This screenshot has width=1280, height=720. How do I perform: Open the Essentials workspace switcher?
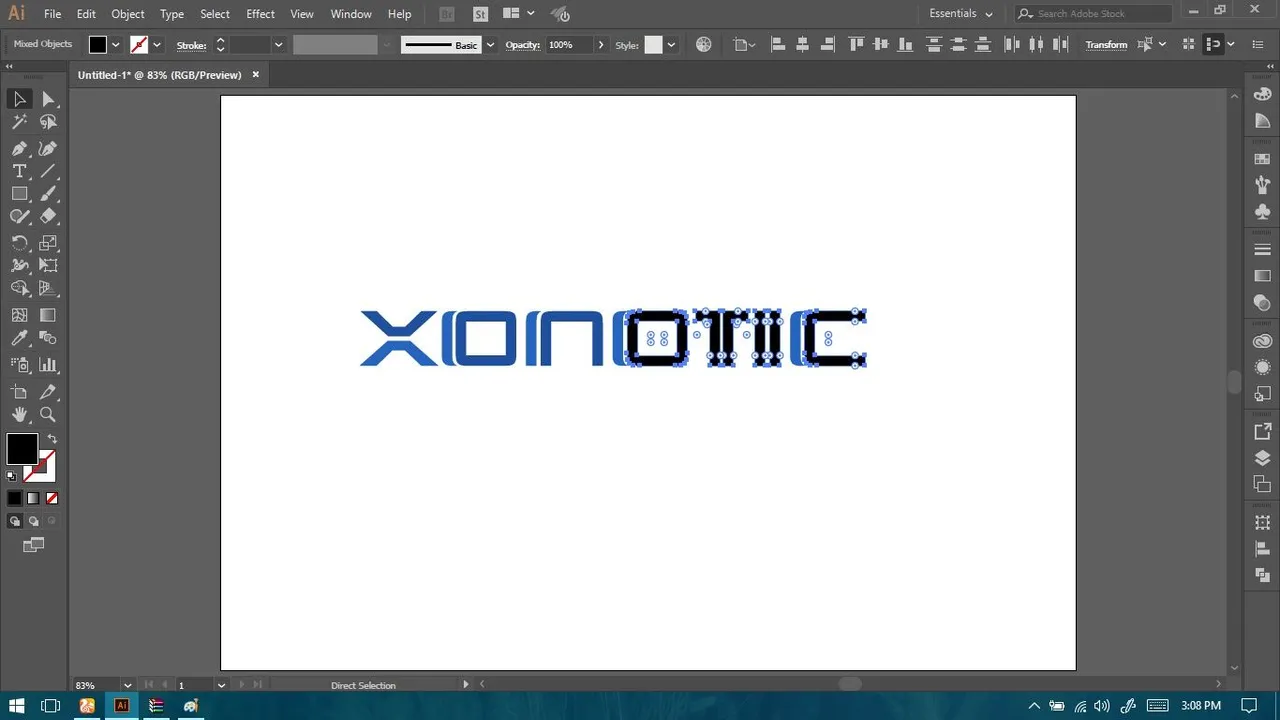(961, 14)
